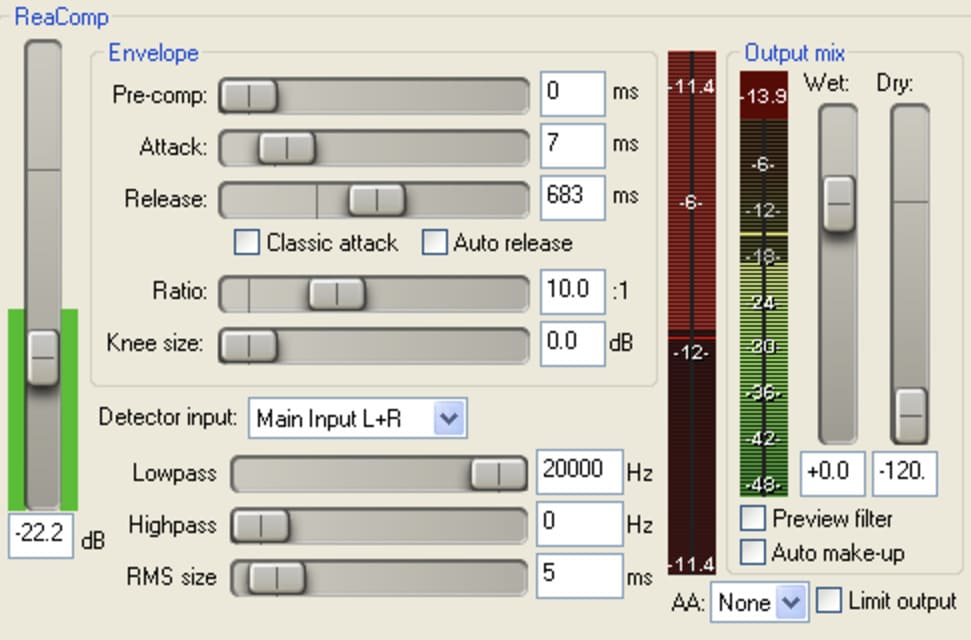Toggle the Auto release checkbox
971x640 pixels.
[434, 242]
